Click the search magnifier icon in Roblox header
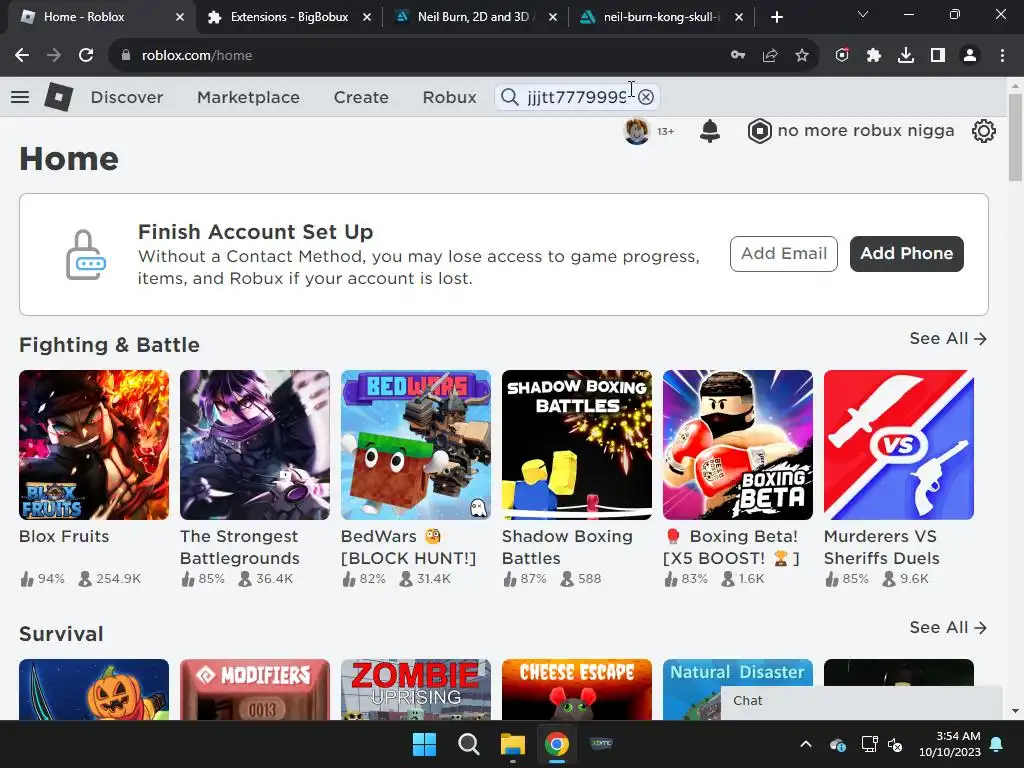Viewport: 1024px width, 768px height. pos(509,97)
